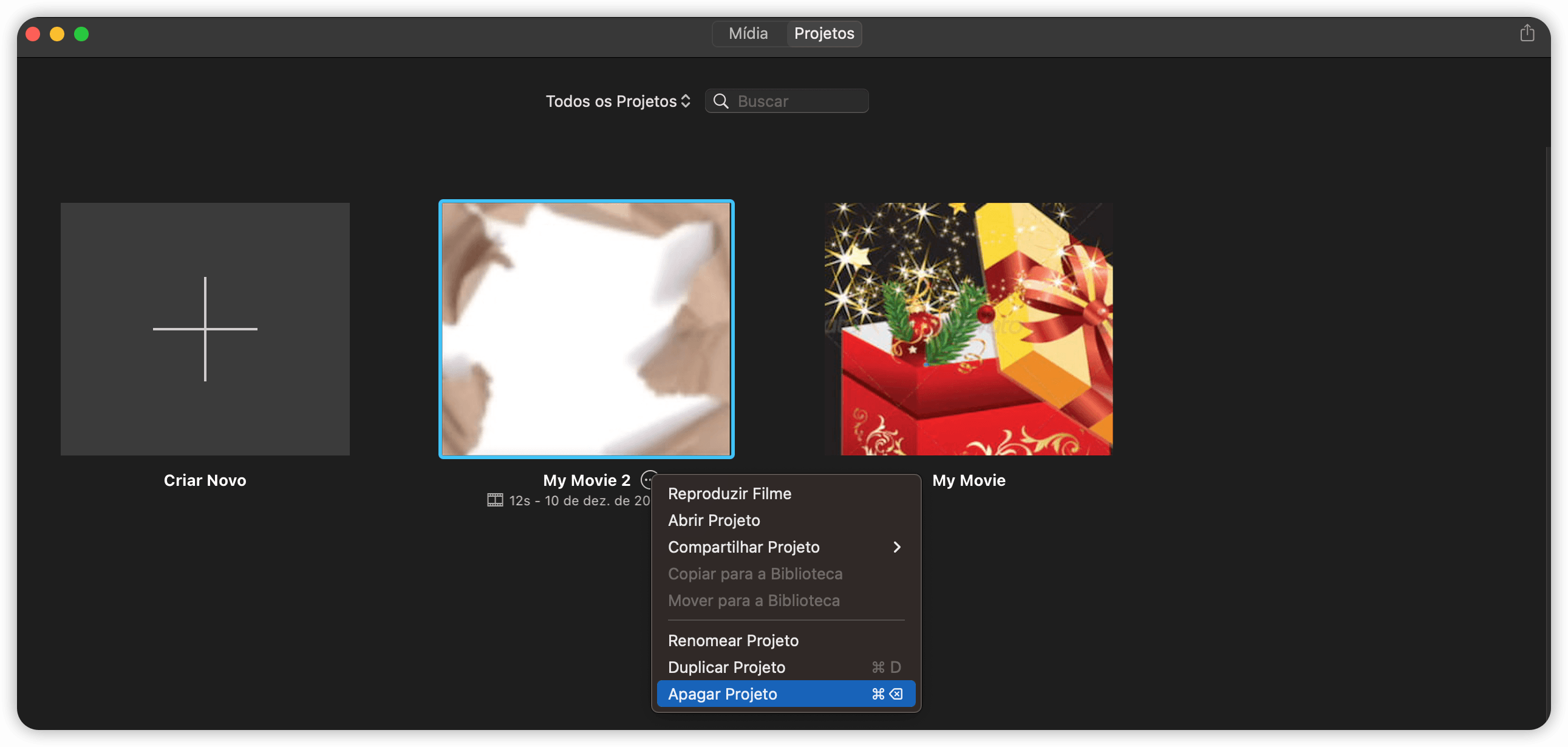1568x747 pixels.
Task: Minimize the window with the yellow button
Action: tap(57, 34)
